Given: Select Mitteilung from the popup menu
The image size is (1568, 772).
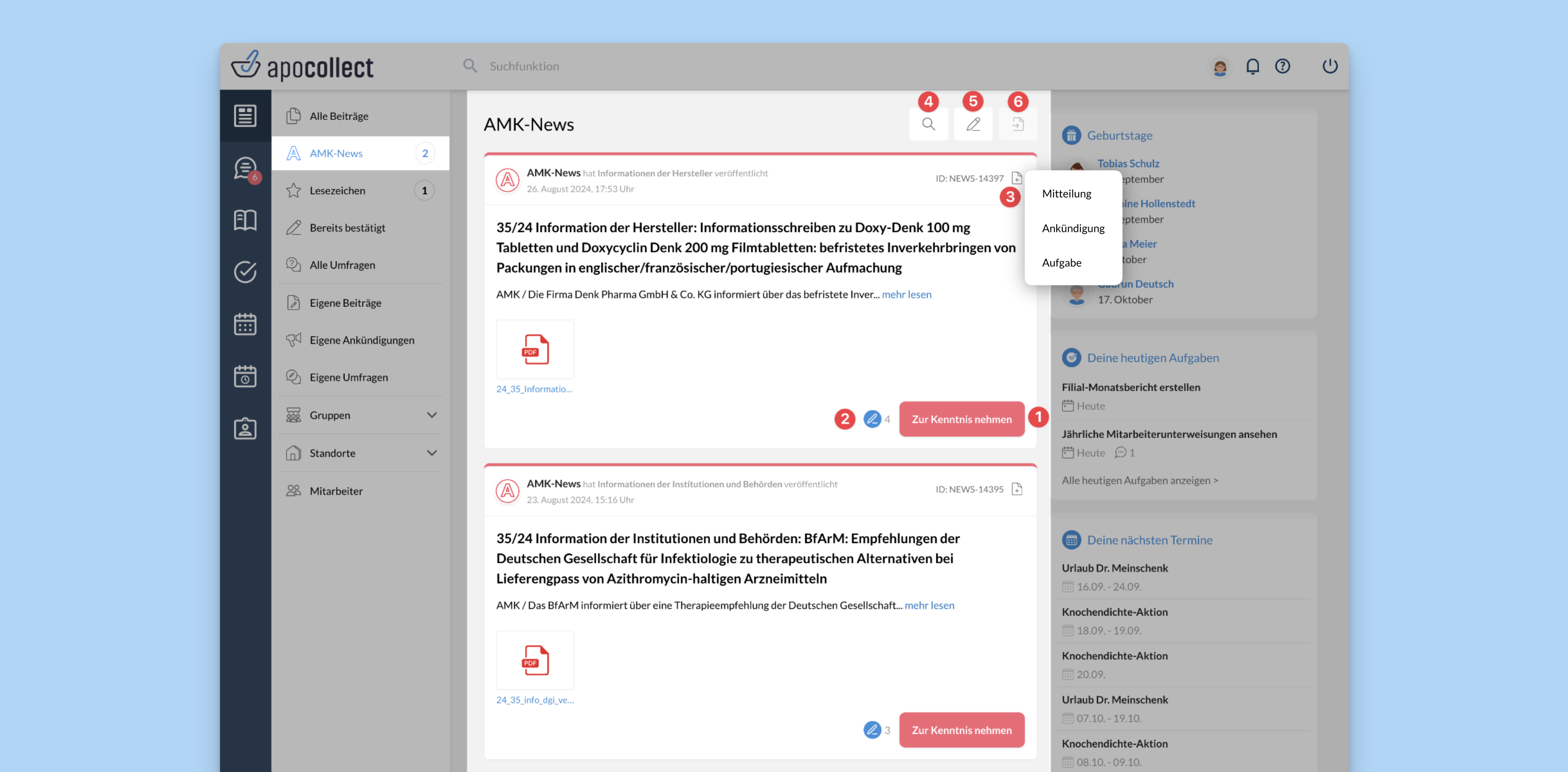Looking at the screenshot, I should click(1066, 193).
